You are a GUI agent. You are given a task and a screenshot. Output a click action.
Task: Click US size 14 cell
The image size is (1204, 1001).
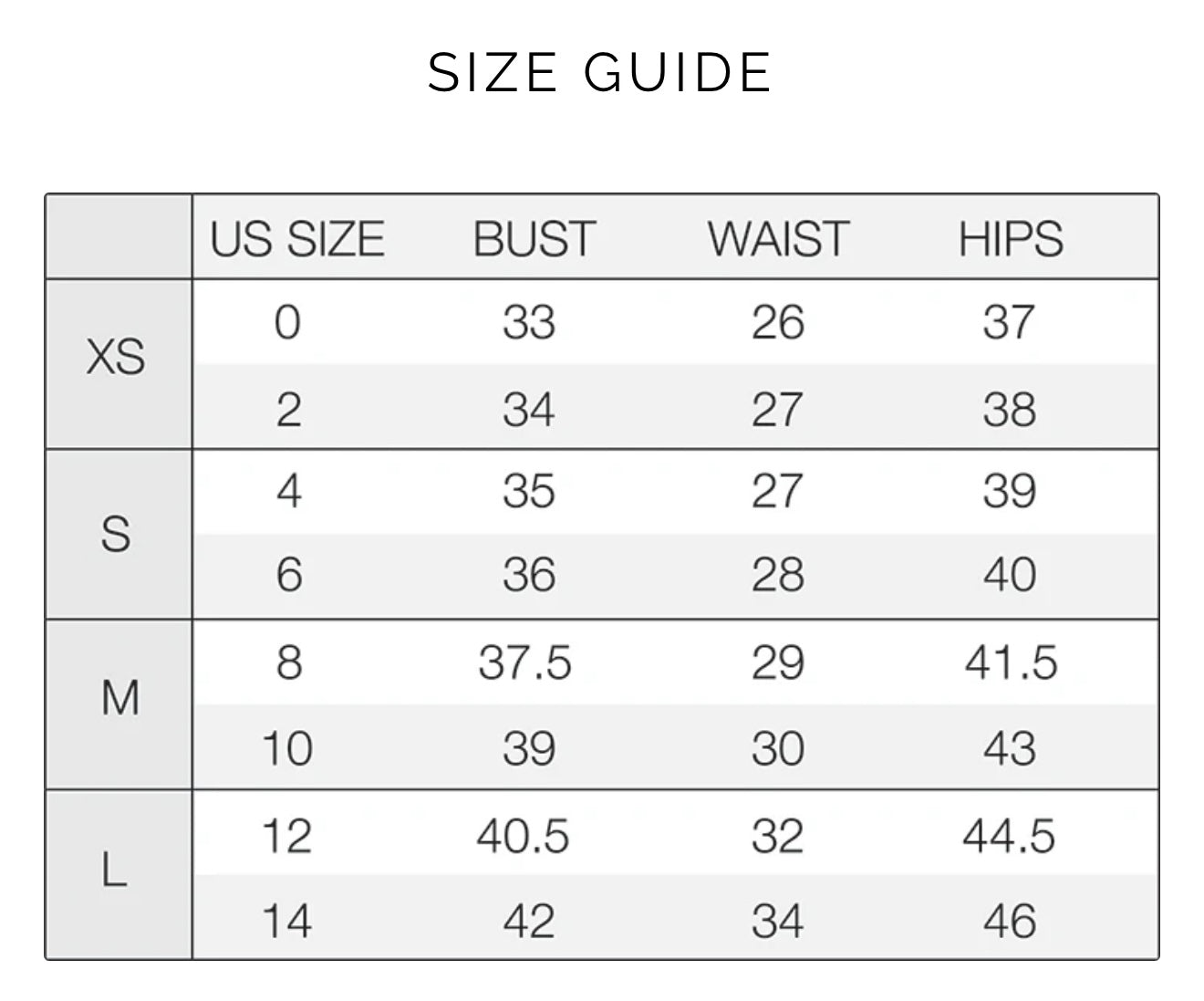pyautogui.click(x=286, y=920)
